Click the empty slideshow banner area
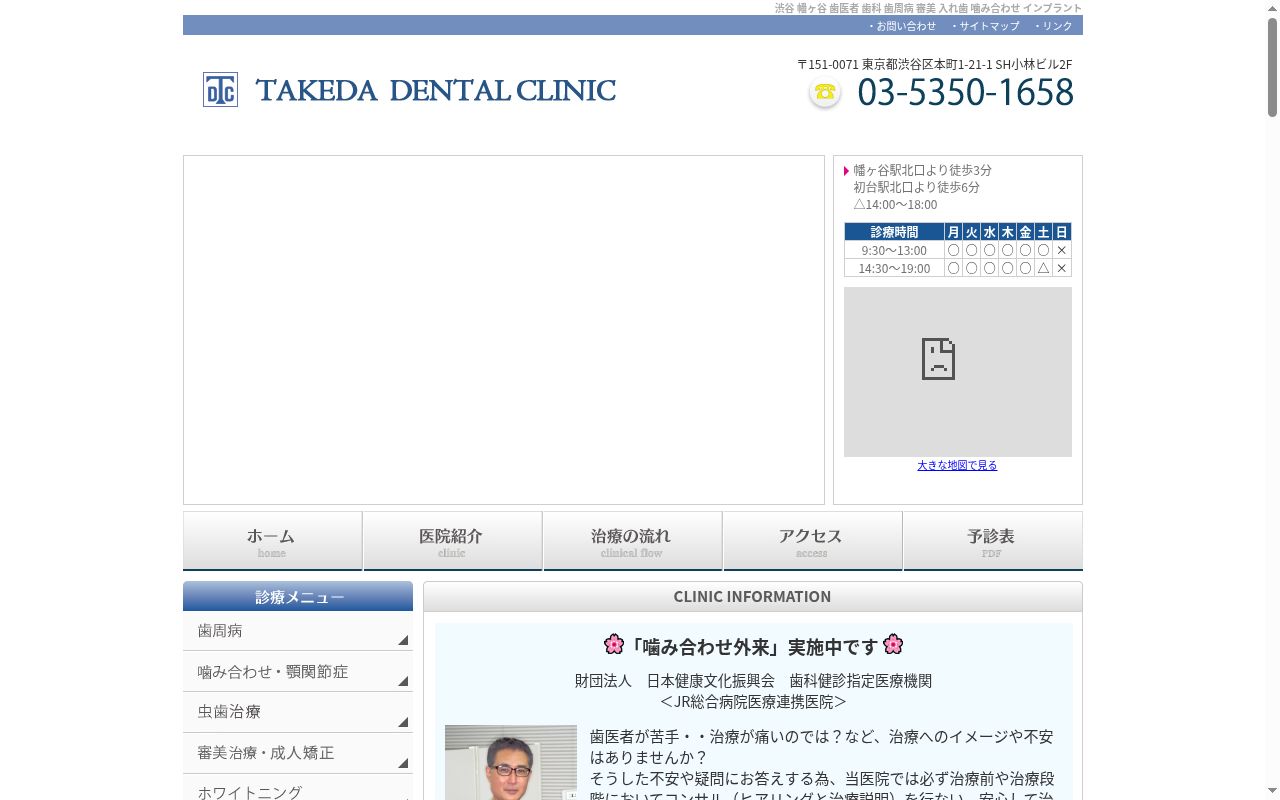 pyautogui.click(x=504, y=330)
